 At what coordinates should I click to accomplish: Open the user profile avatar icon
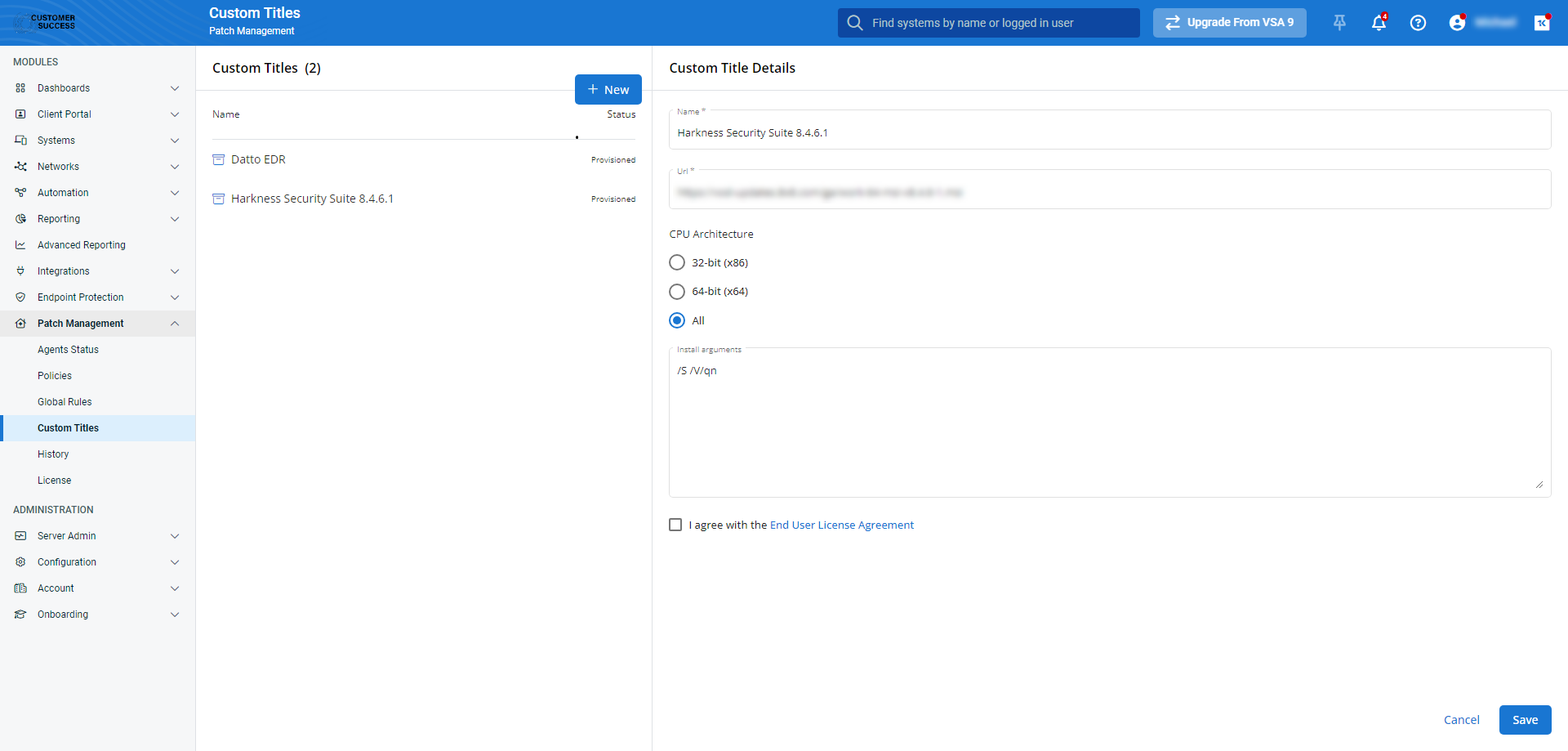tap(1457, 23)
